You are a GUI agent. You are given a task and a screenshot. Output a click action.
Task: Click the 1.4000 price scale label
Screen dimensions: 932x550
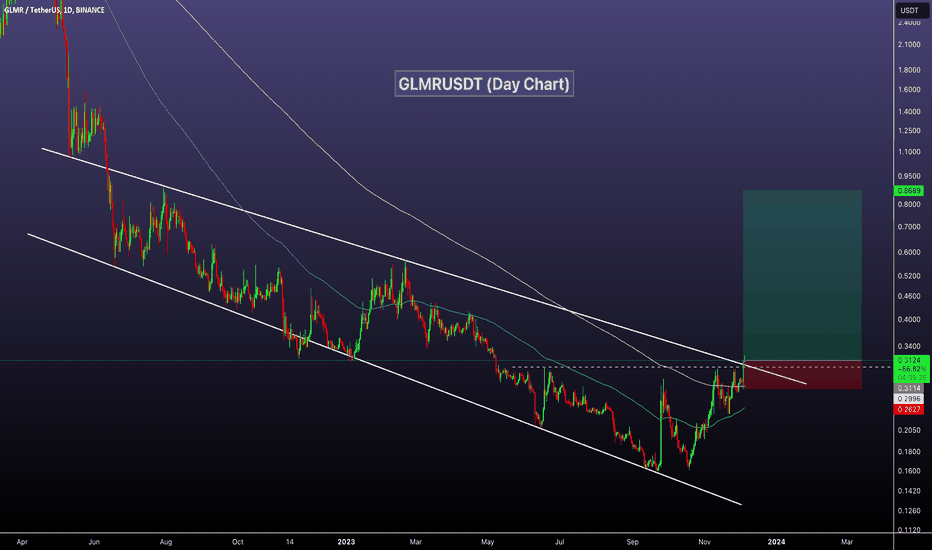tap(909, 112)
